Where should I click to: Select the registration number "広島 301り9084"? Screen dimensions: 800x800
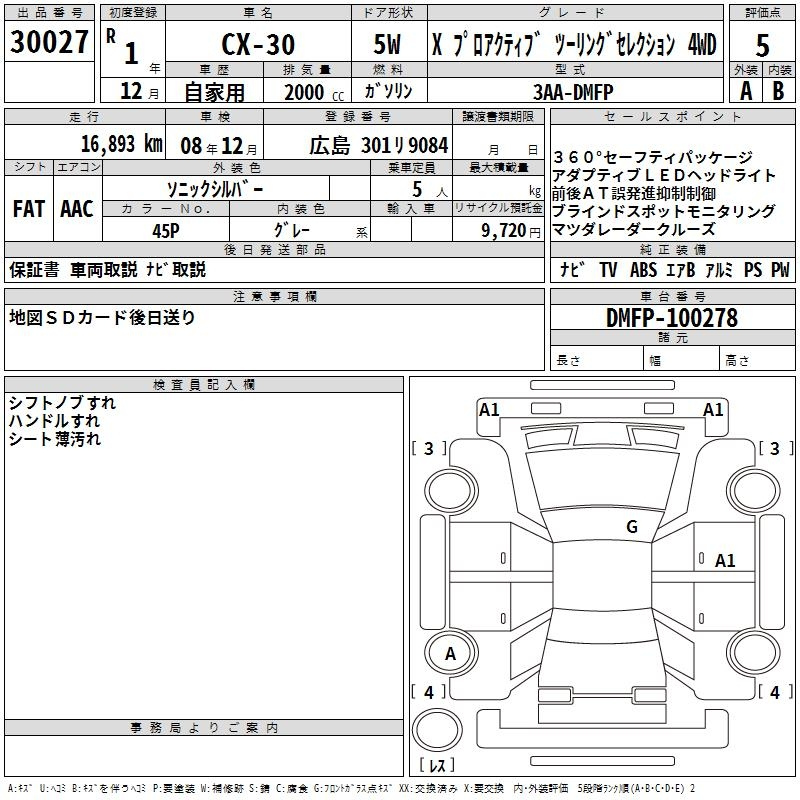(379, 146)
